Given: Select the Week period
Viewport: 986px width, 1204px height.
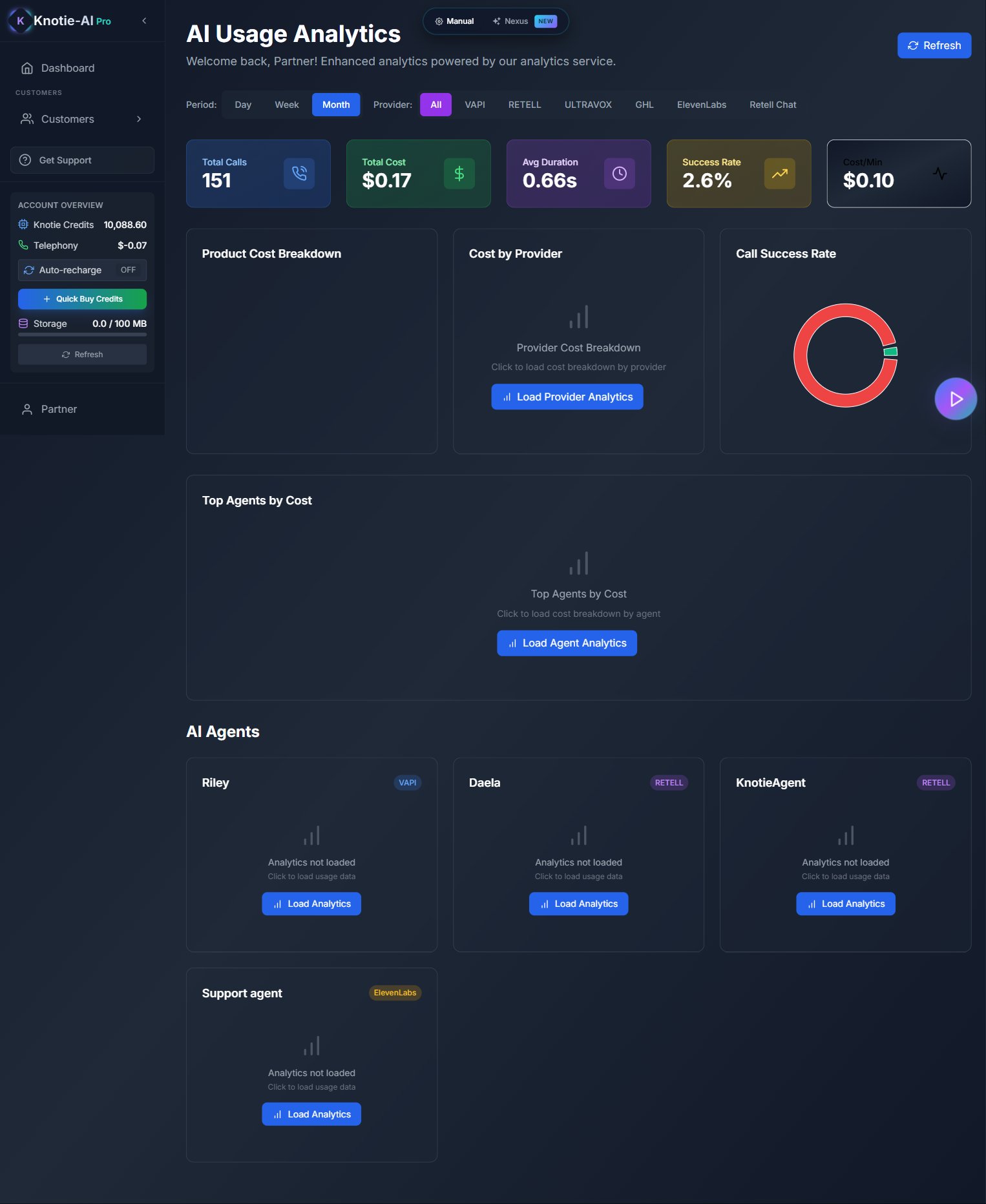Looking at the screenshot, I should (x=287, y=105).
